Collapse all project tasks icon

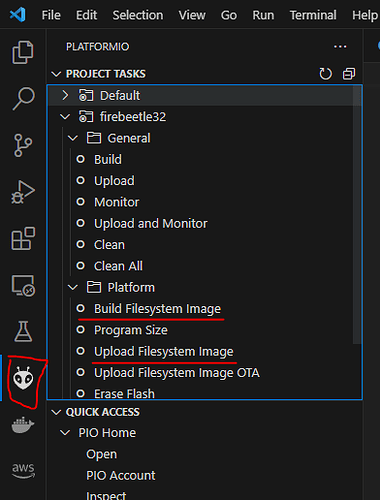click(349, 74)
